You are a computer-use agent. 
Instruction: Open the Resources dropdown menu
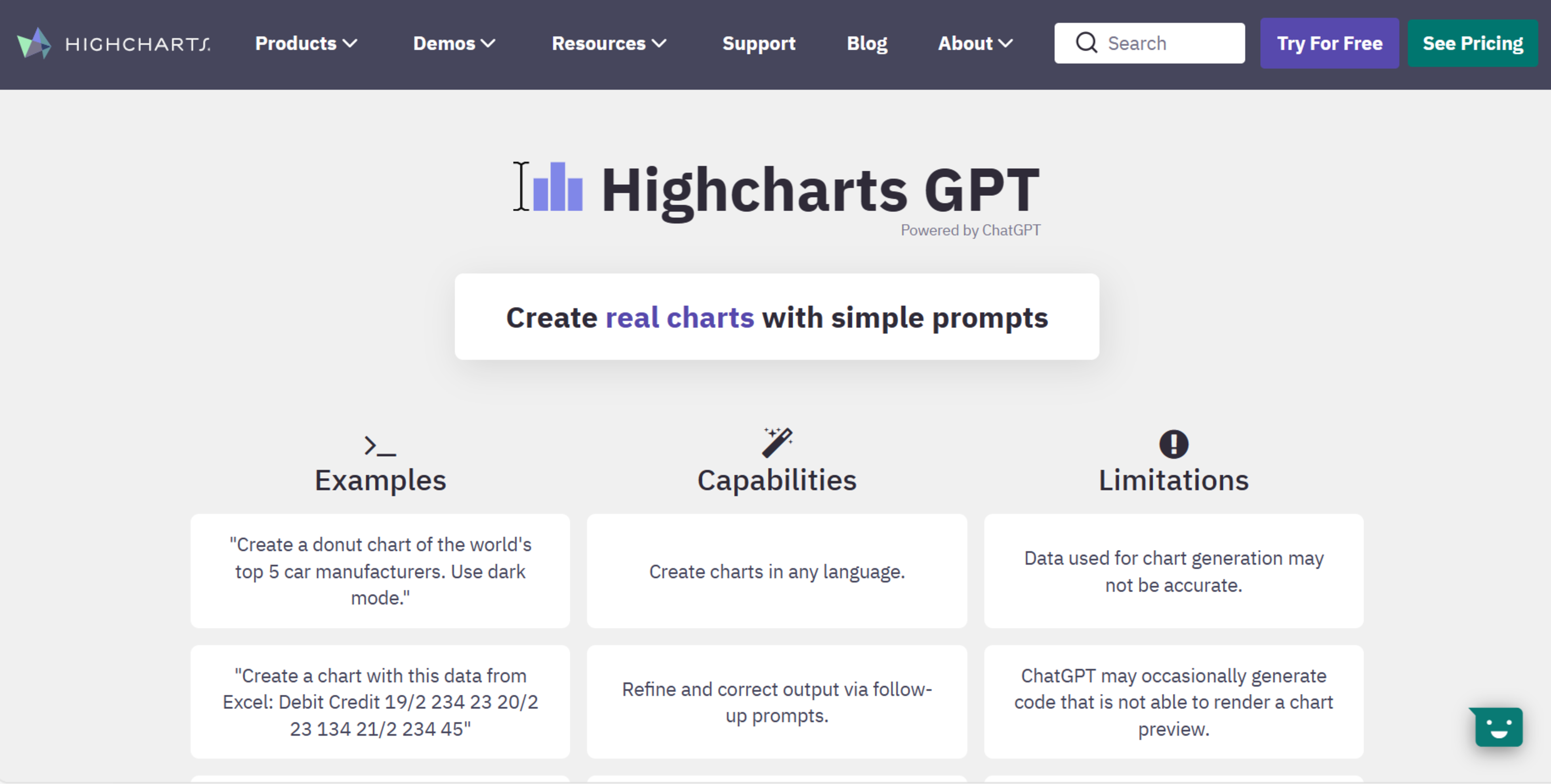click(609, 43)
